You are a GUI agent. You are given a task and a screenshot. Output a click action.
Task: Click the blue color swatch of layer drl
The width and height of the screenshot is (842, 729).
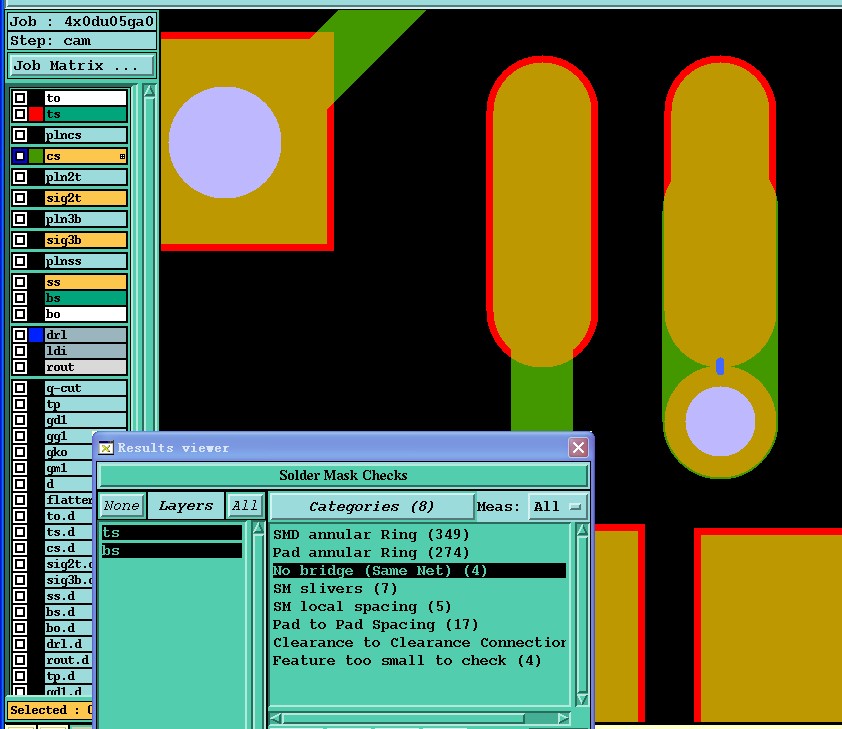point(36,335)
